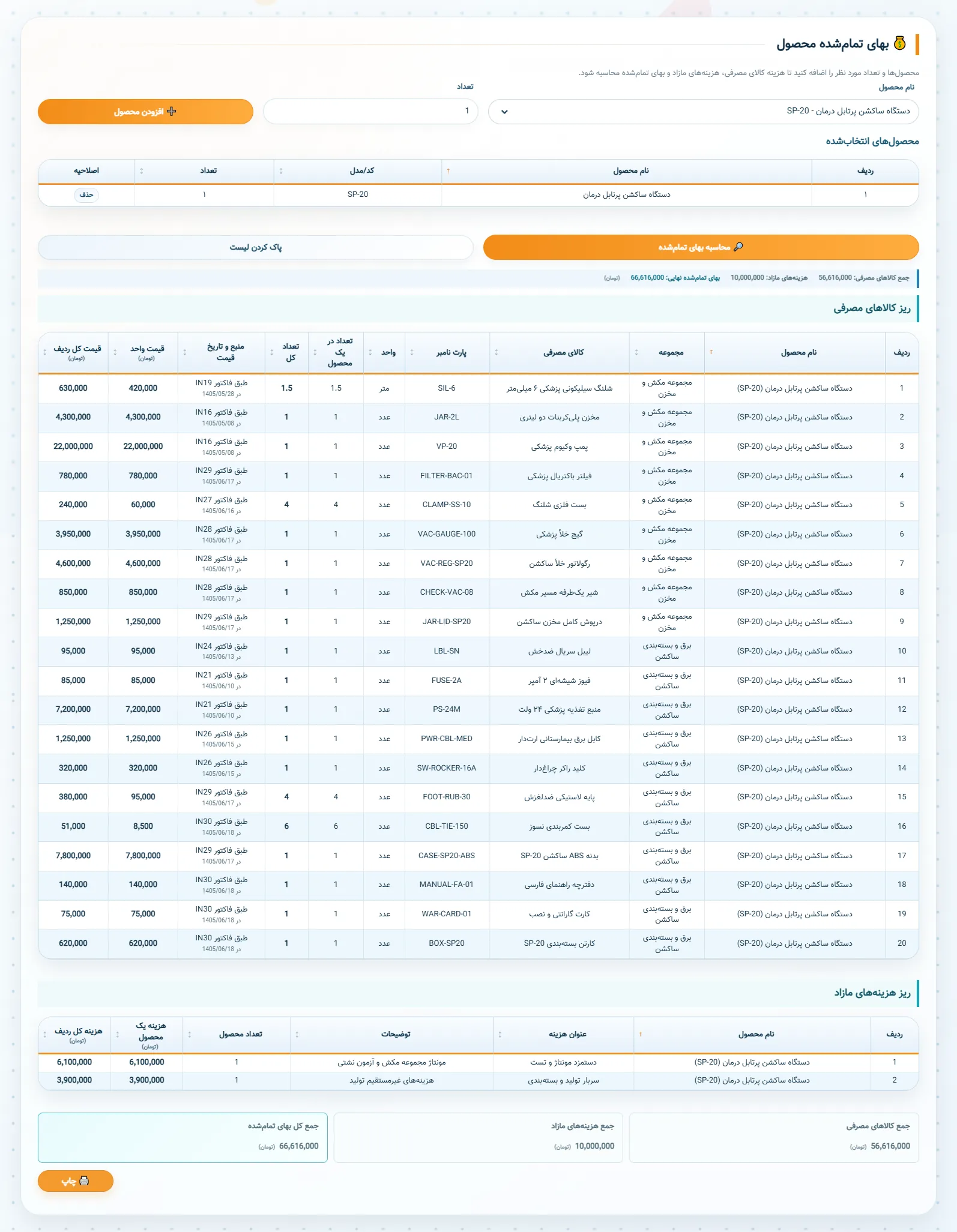Click the پاک کردن لیست button
Image resolution: width=957 pixels, height=1232 pixels.
pos(256,247)
